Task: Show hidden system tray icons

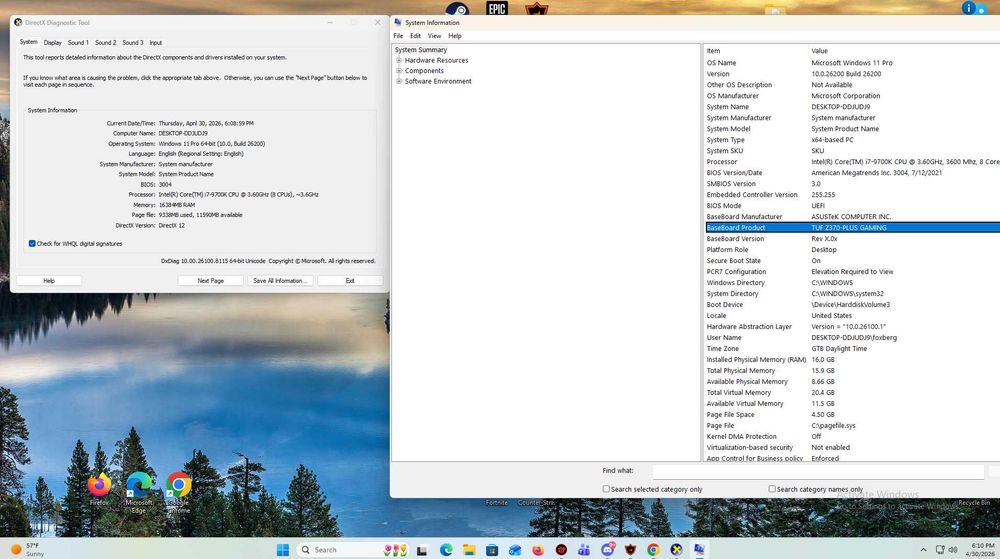Action: [923, 549]
